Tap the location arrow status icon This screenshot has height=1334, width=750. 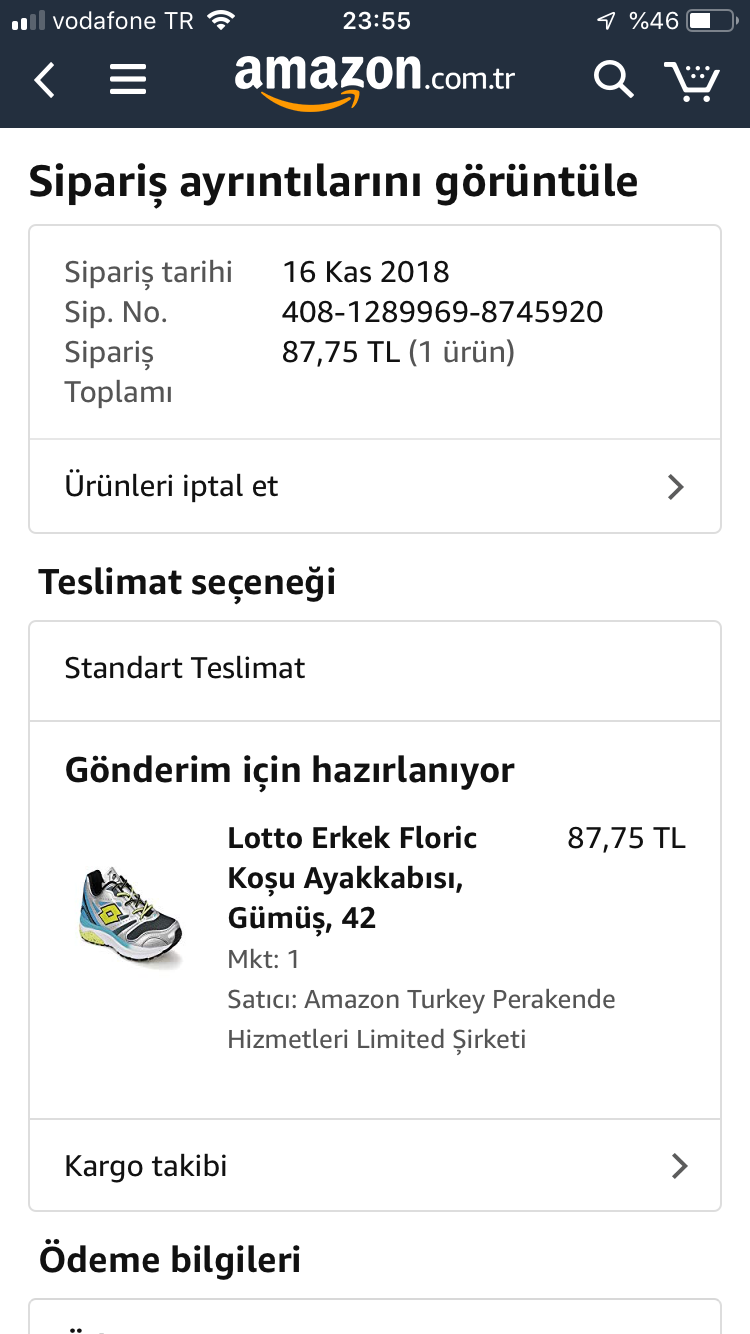(x=606, y=21)
